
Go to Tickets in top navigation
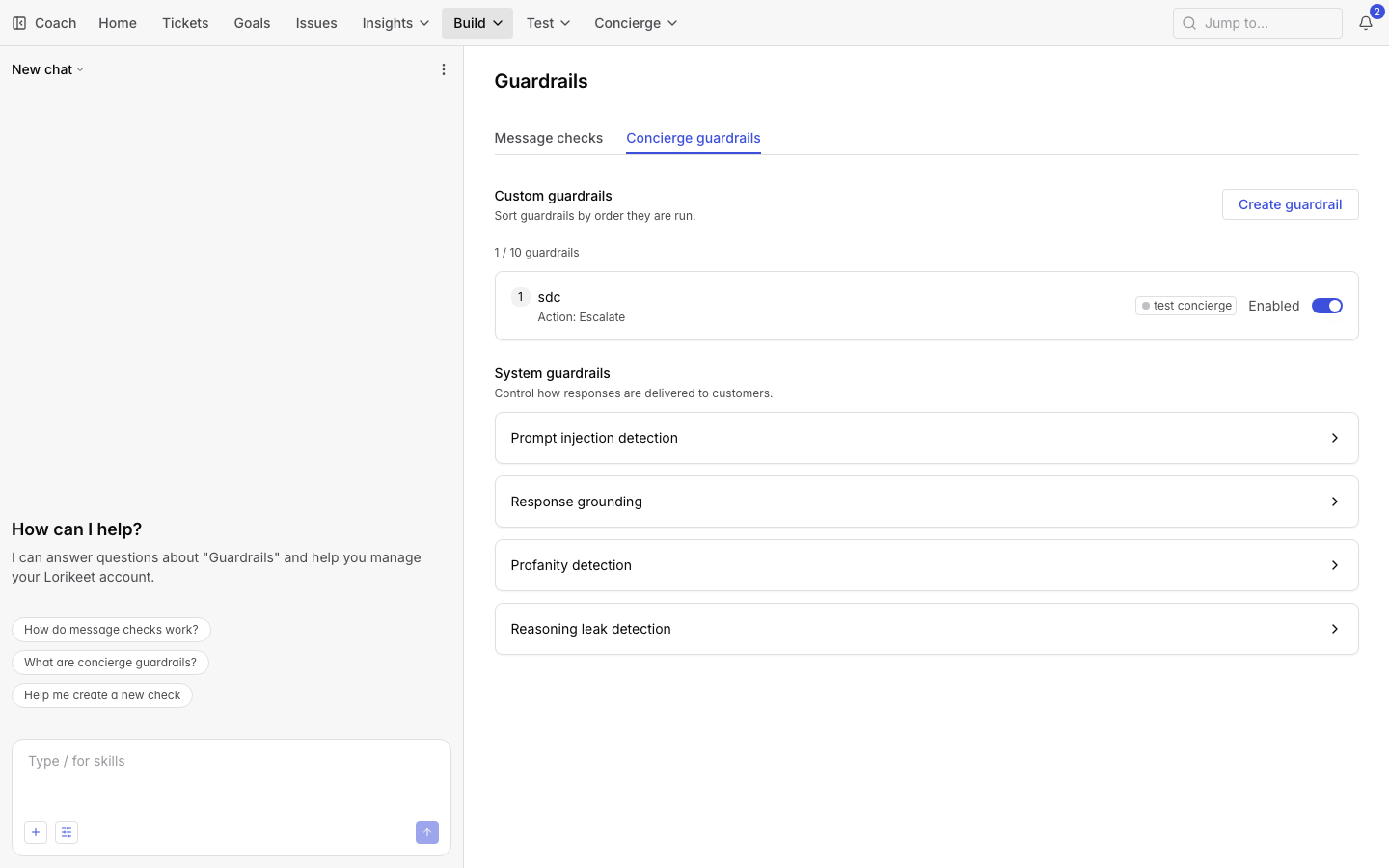tap(185, 23)
